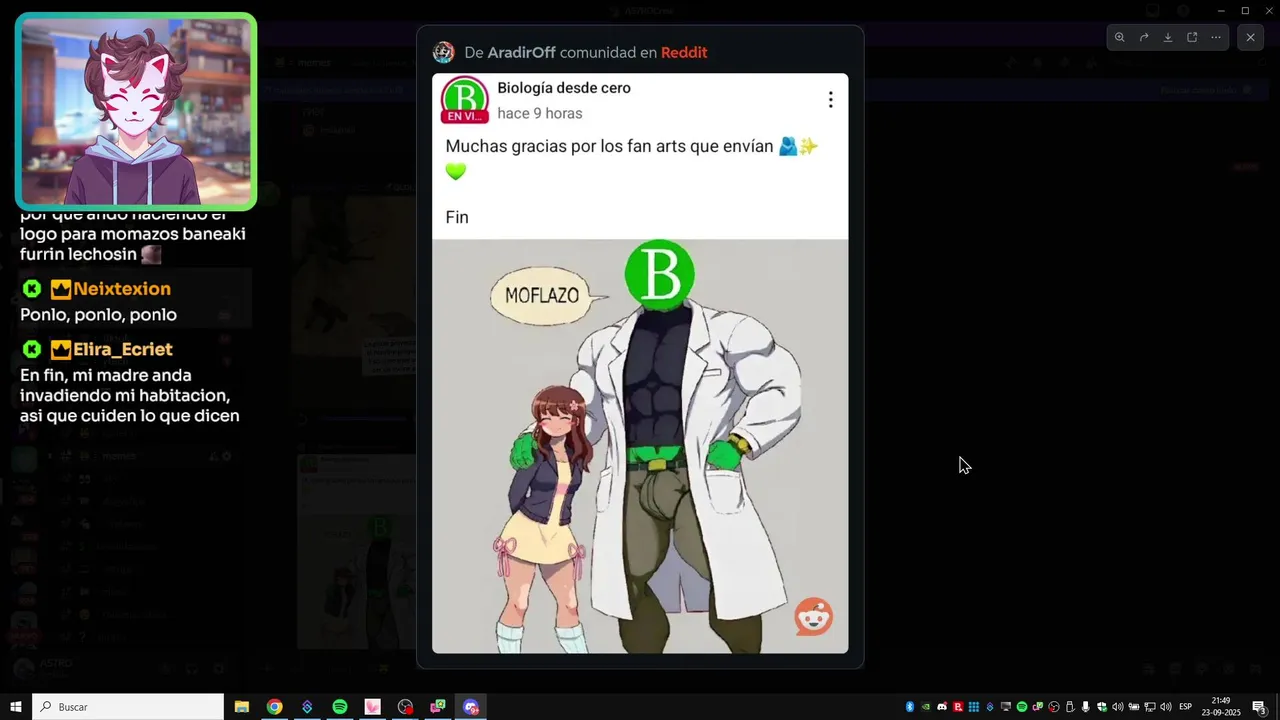Viewport: 1280px width, 720px height.
Task: Download the image from the viewer toolbar
Action: pyautogui.click(x=1168, y=37)
